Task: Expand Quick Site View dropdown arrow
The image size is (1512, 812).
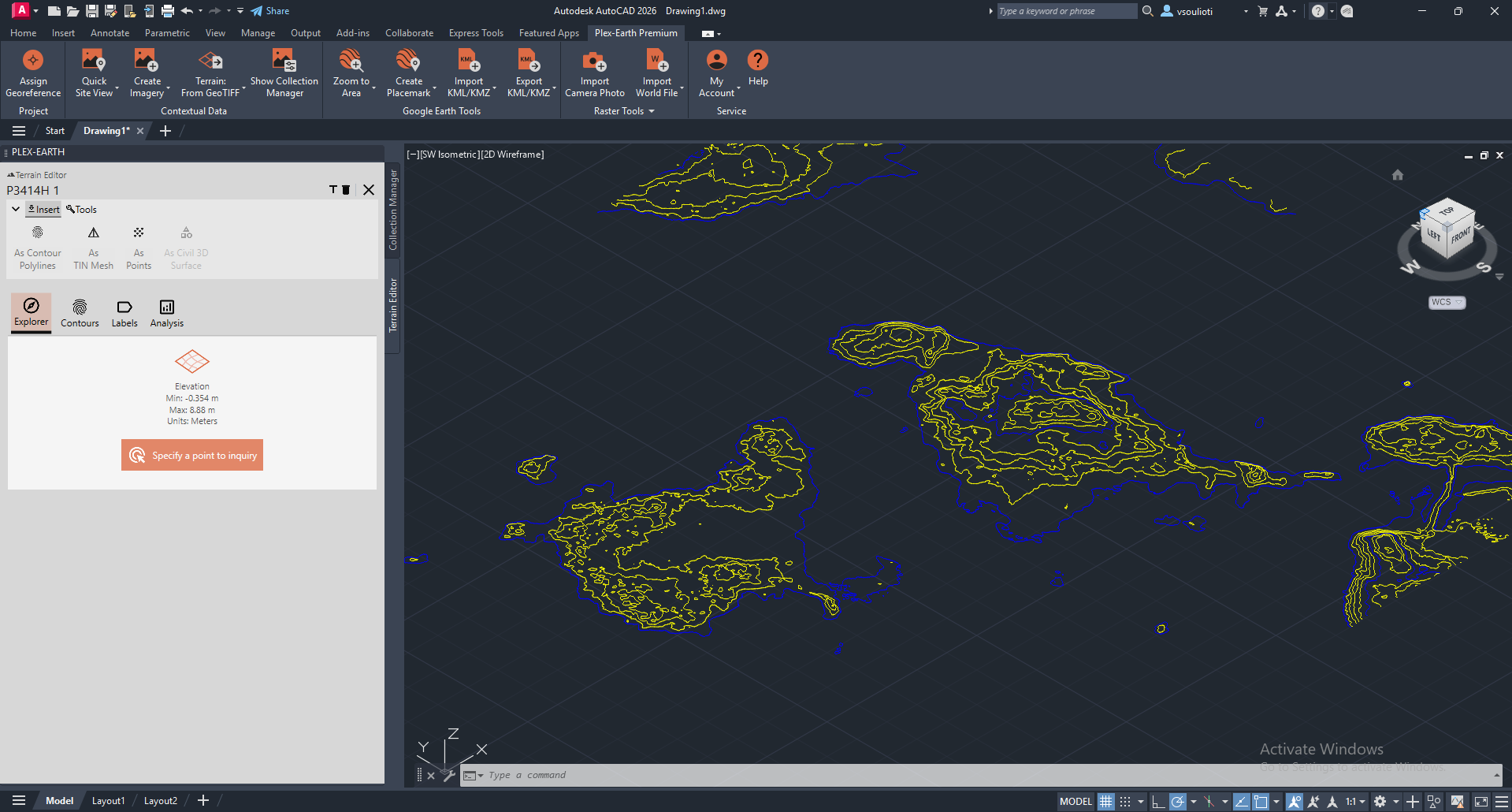Action: pos(117,88)
